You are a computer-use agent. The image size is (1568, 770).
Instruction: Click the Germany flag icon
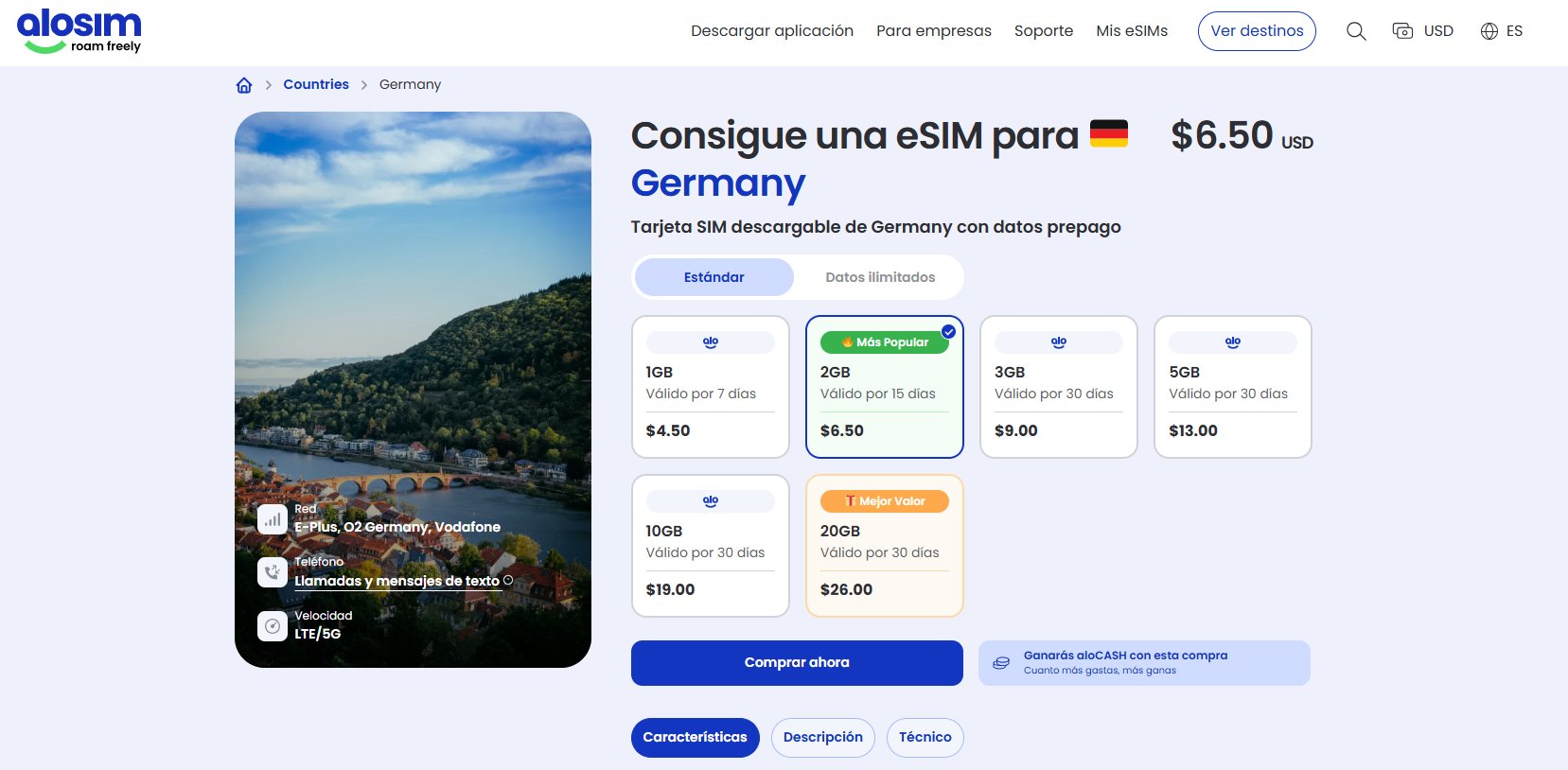(1109, 133)
